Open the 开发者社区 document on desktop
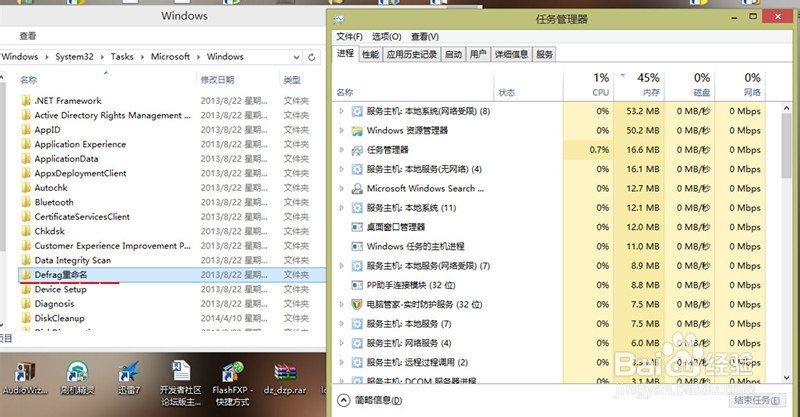Screen dimensions: 800x417 point(181,383)
